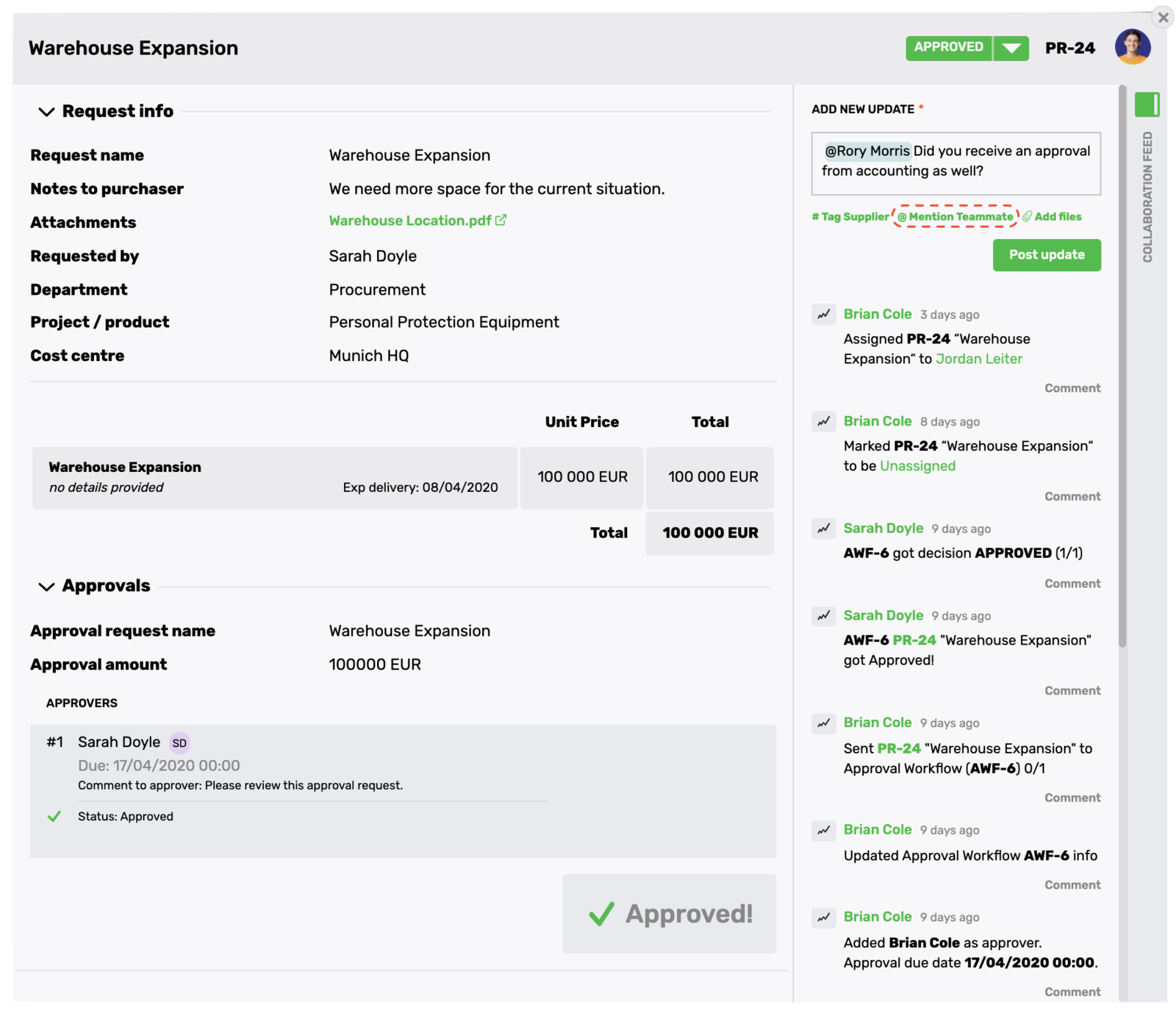Click the user profile avatar
Image resolution: width=1176 pixels, height=1016 pixels.
click(1132, 47)
